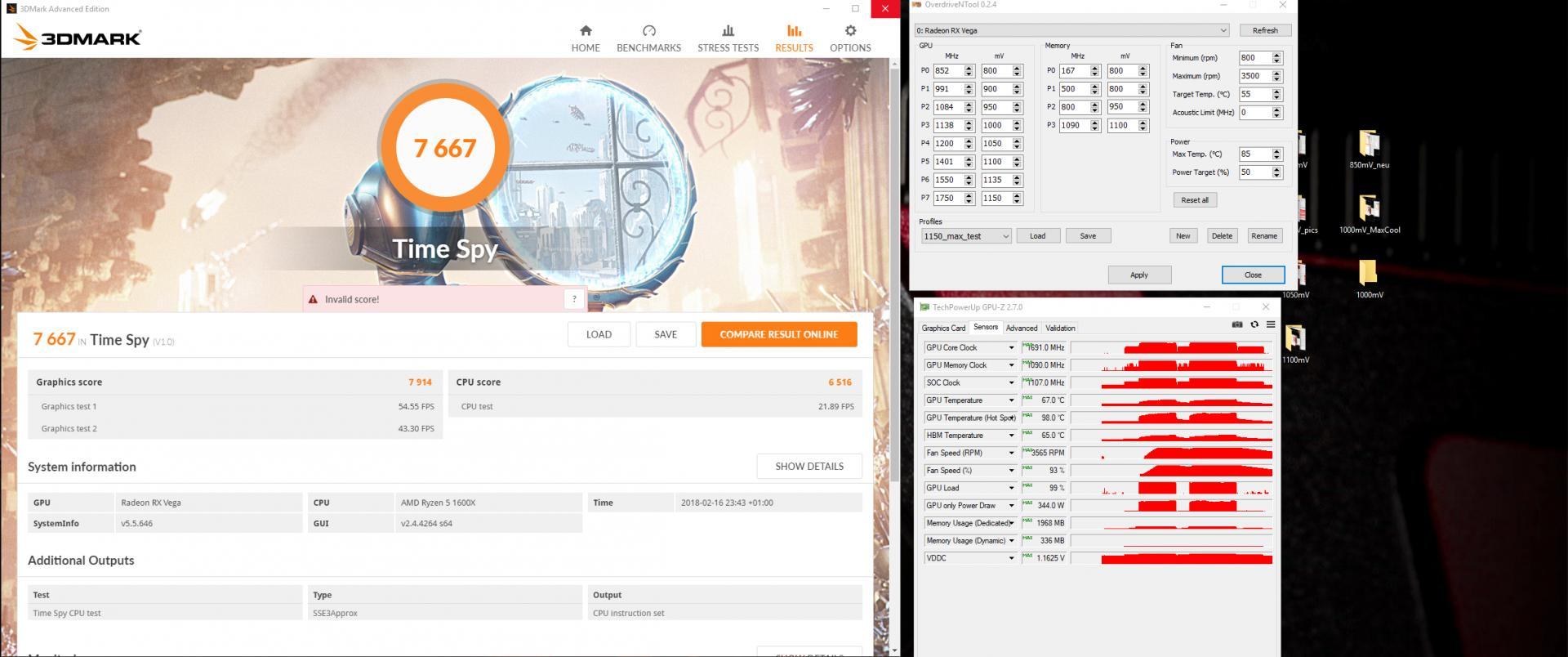Open the 1150_max_test profile dropdown
Viewport: 1568px width, 657px height.
tap(966, 236)
